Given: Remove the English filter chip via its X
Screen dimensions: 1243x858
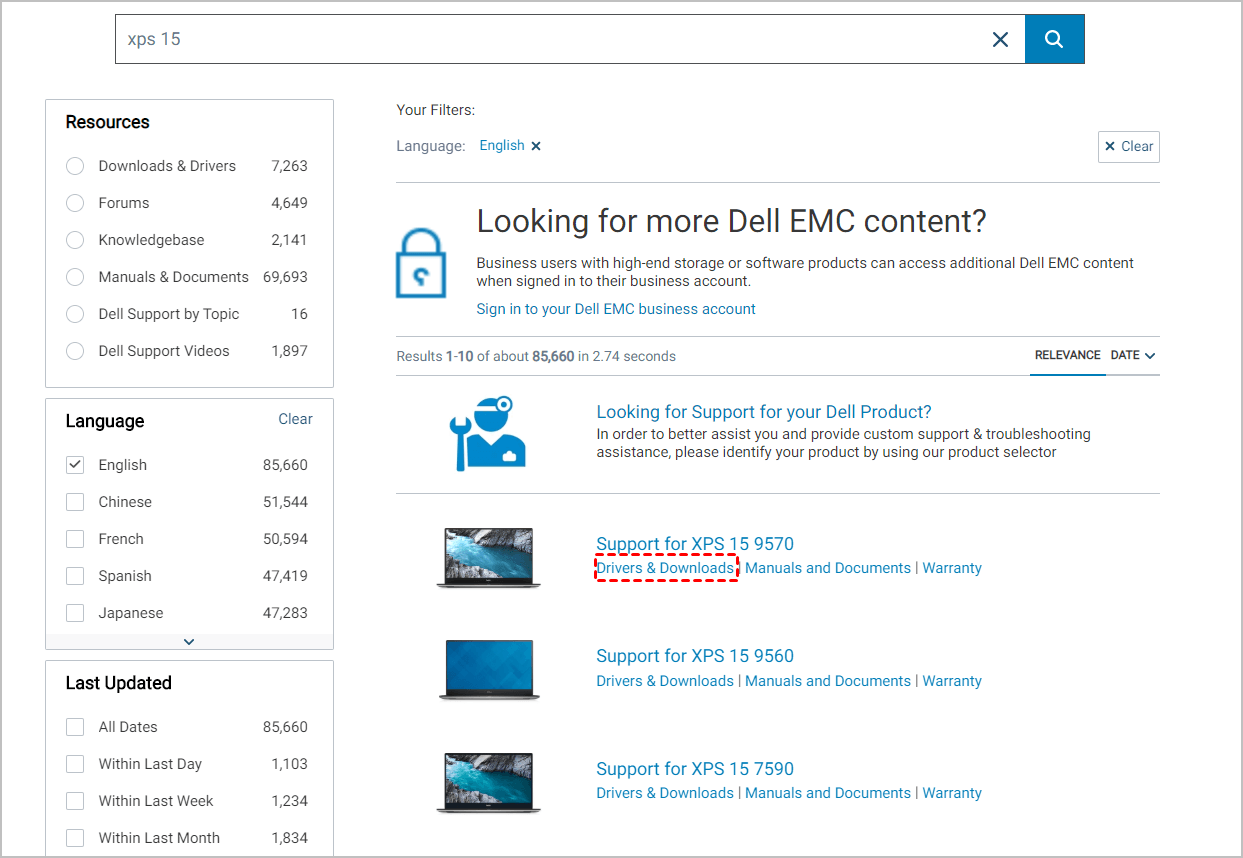Looking at the screenshot, I should coord(536,145).
